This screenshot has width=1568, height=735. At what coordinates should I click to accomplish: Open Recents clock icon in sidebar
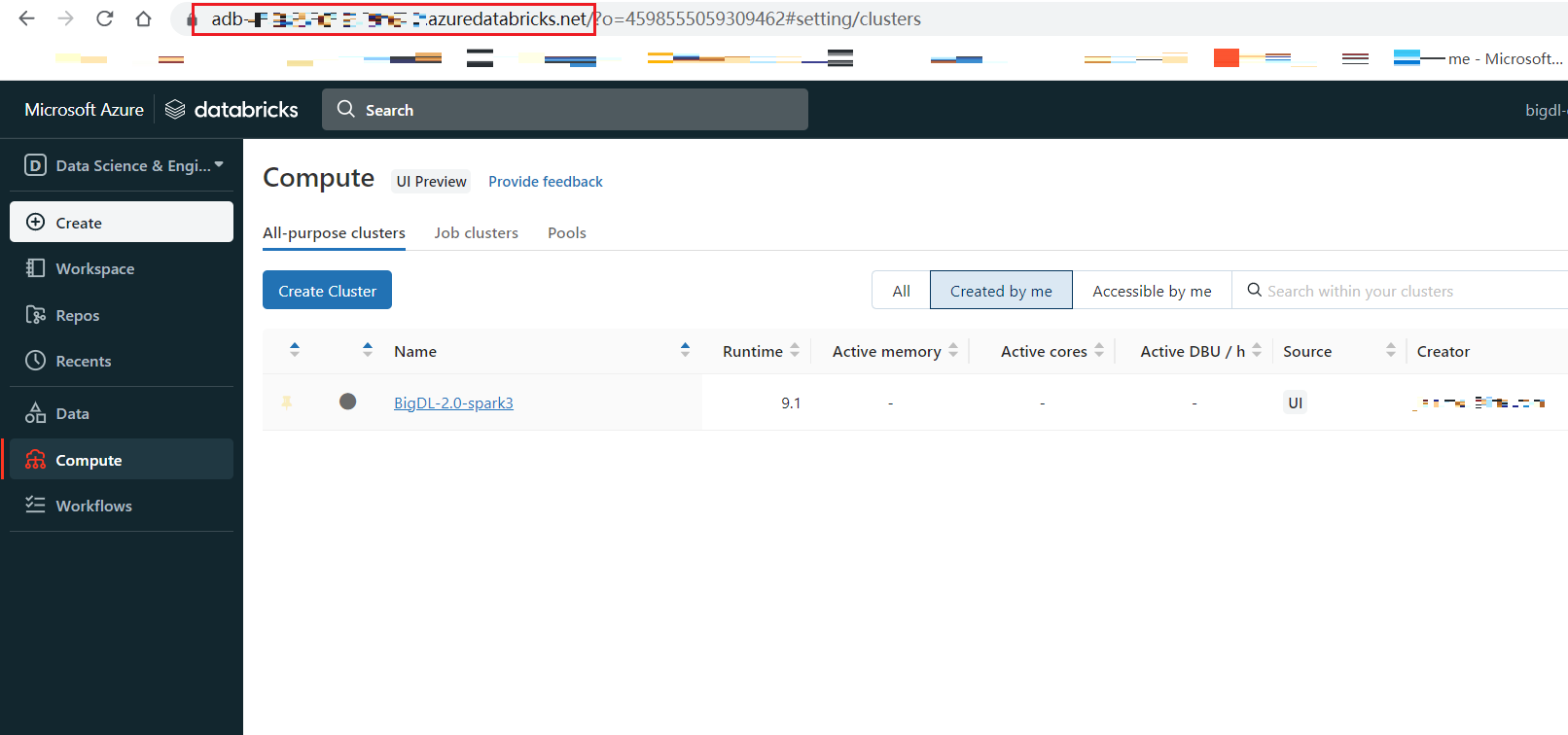(x=36, y=361)
